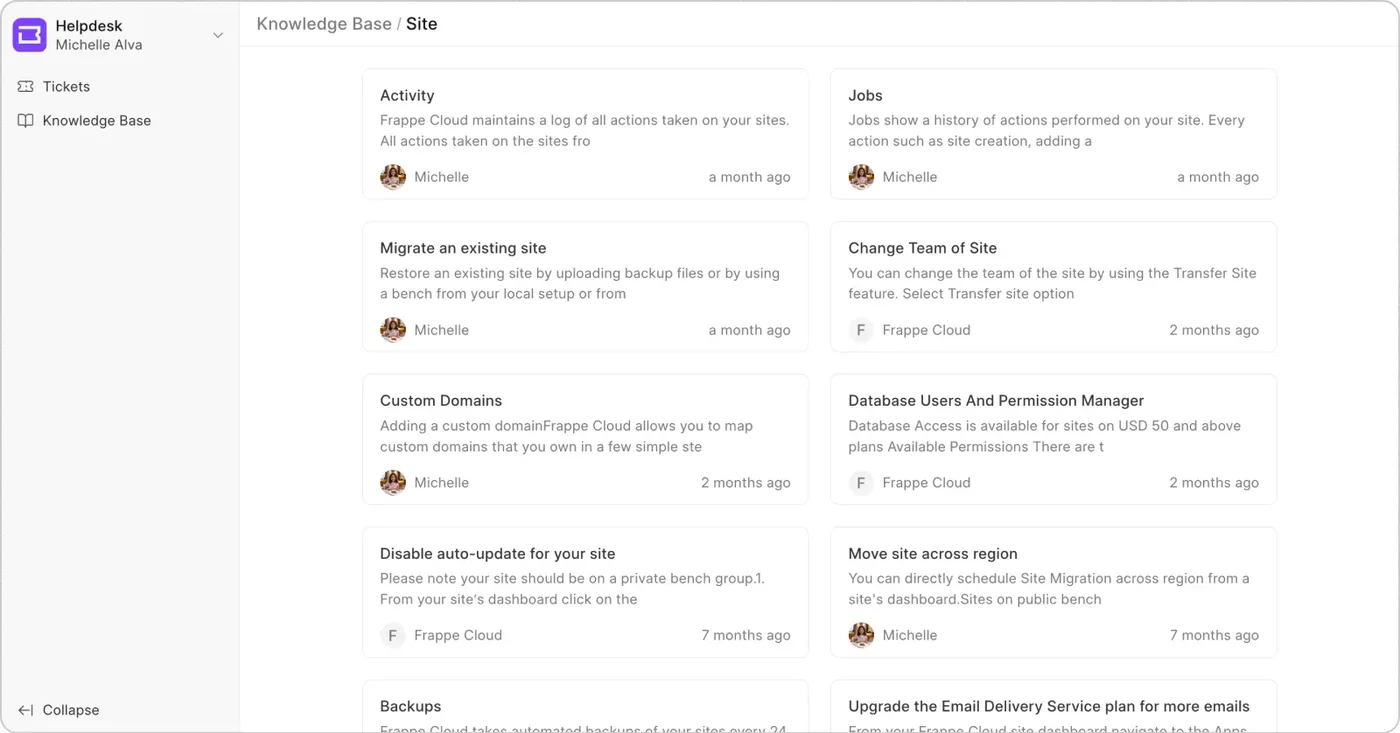Click '2 months ago' on the Custom Domains card
The height and width of the screenshot is (733, 1400).
(x=745, y=482)
